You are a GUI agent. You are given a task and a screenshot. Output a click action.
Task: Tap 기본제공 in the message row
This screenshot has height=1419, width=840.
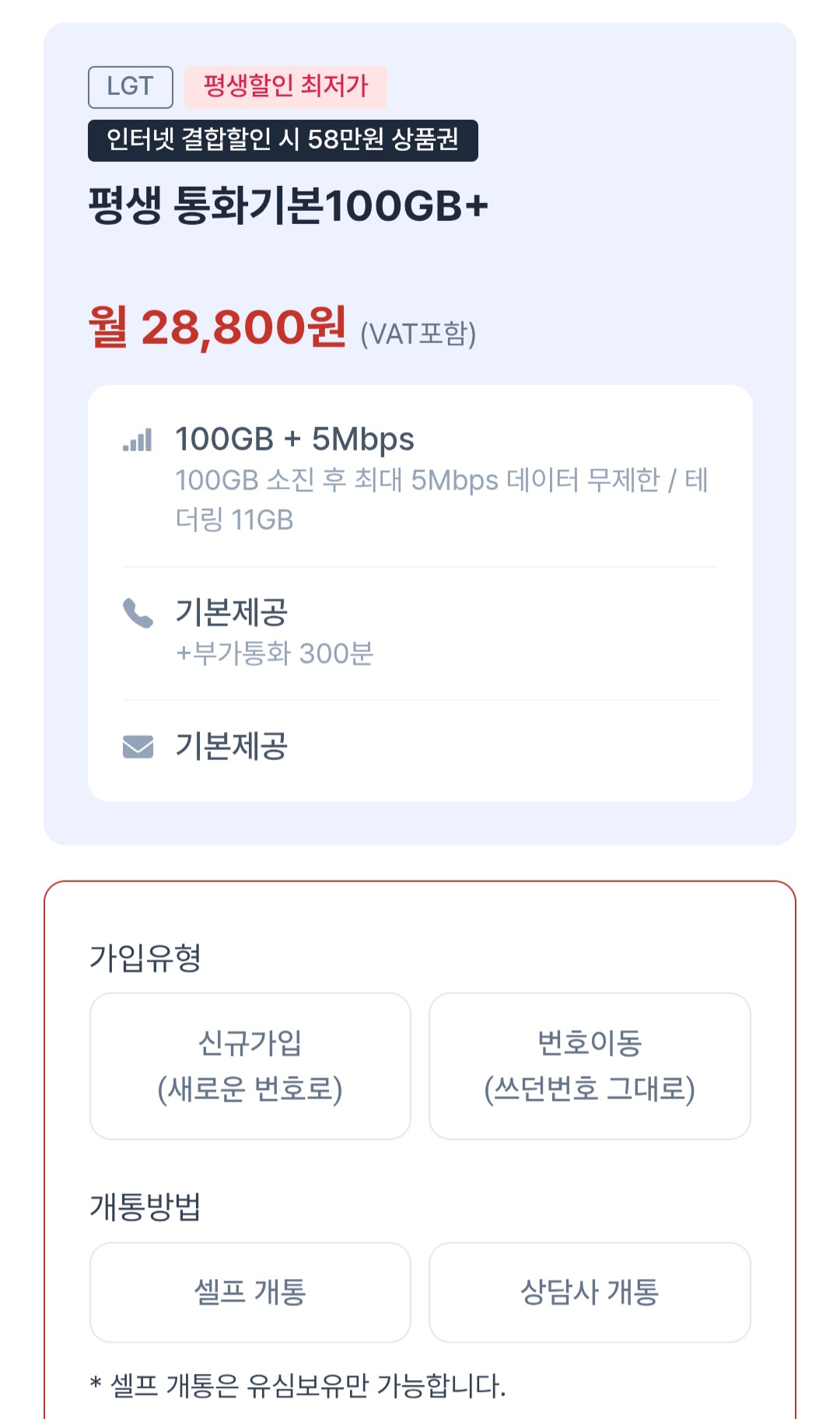coord(231,746)
